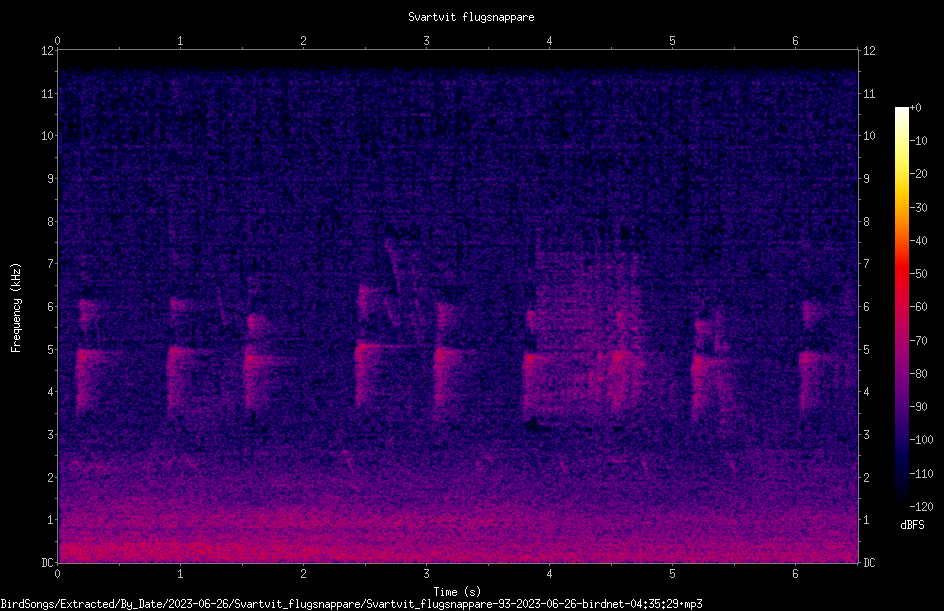The image size is (944, 611).
Task: Click the "5" tick on the bottom time axis
Action: coord(672,574)
